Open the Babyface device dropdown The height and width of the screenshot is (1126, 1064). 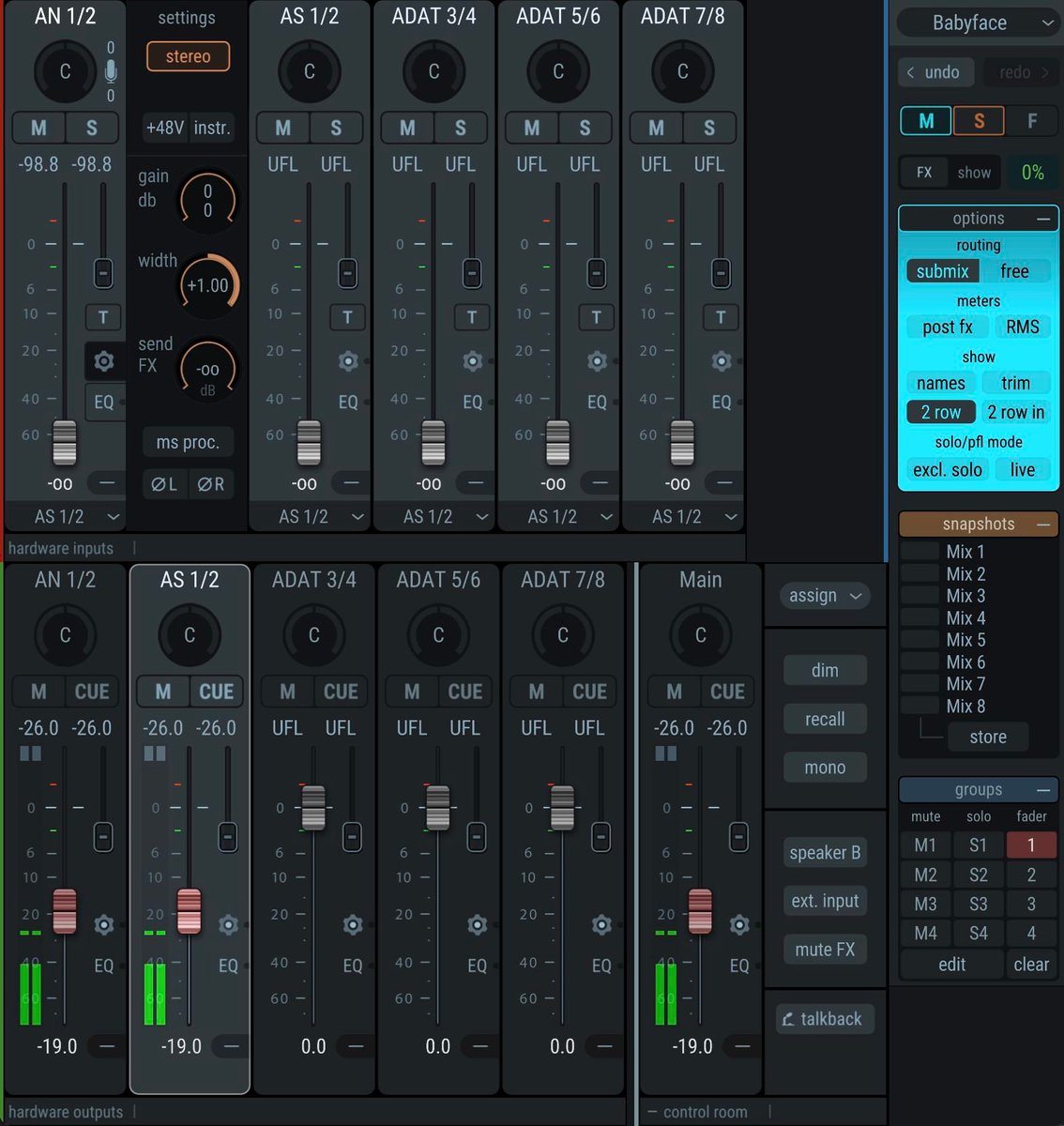(x=979, y=23)
